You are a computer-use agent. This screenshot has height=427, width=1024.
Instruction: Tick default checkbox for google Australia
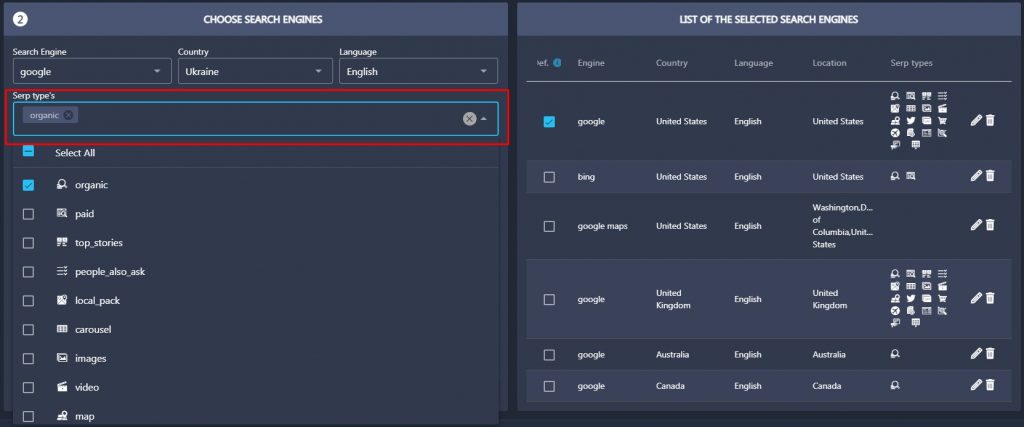pos(549,355)
